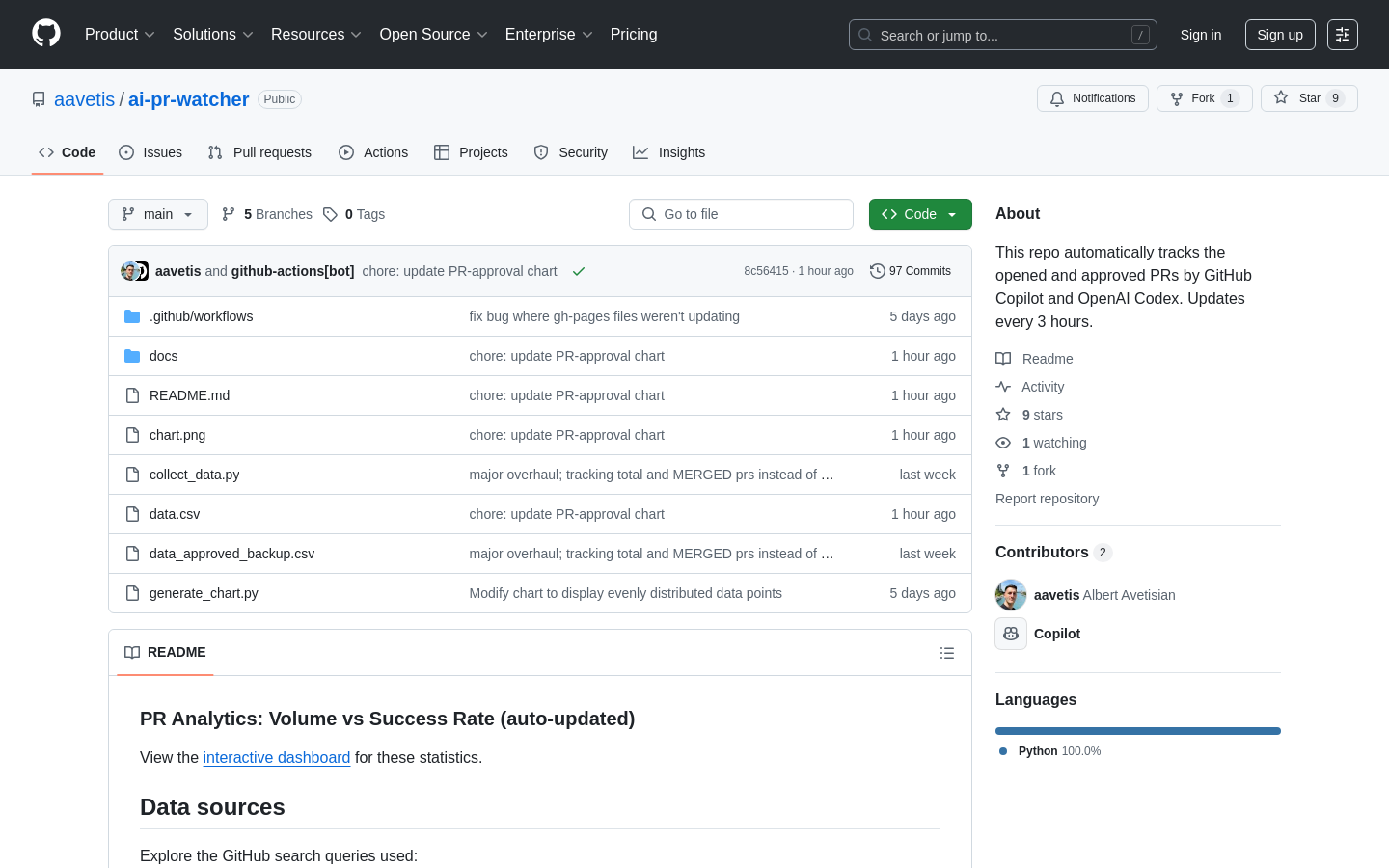1389x868 pixels.
Task: Click the Go to file input
Action: click(x=741, y=214)
